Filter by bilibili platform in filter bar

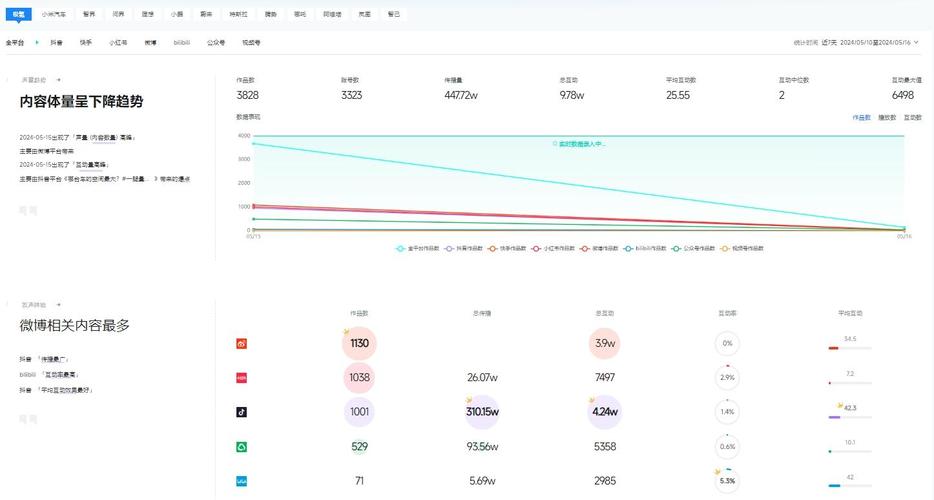click(x=182, y=43)
